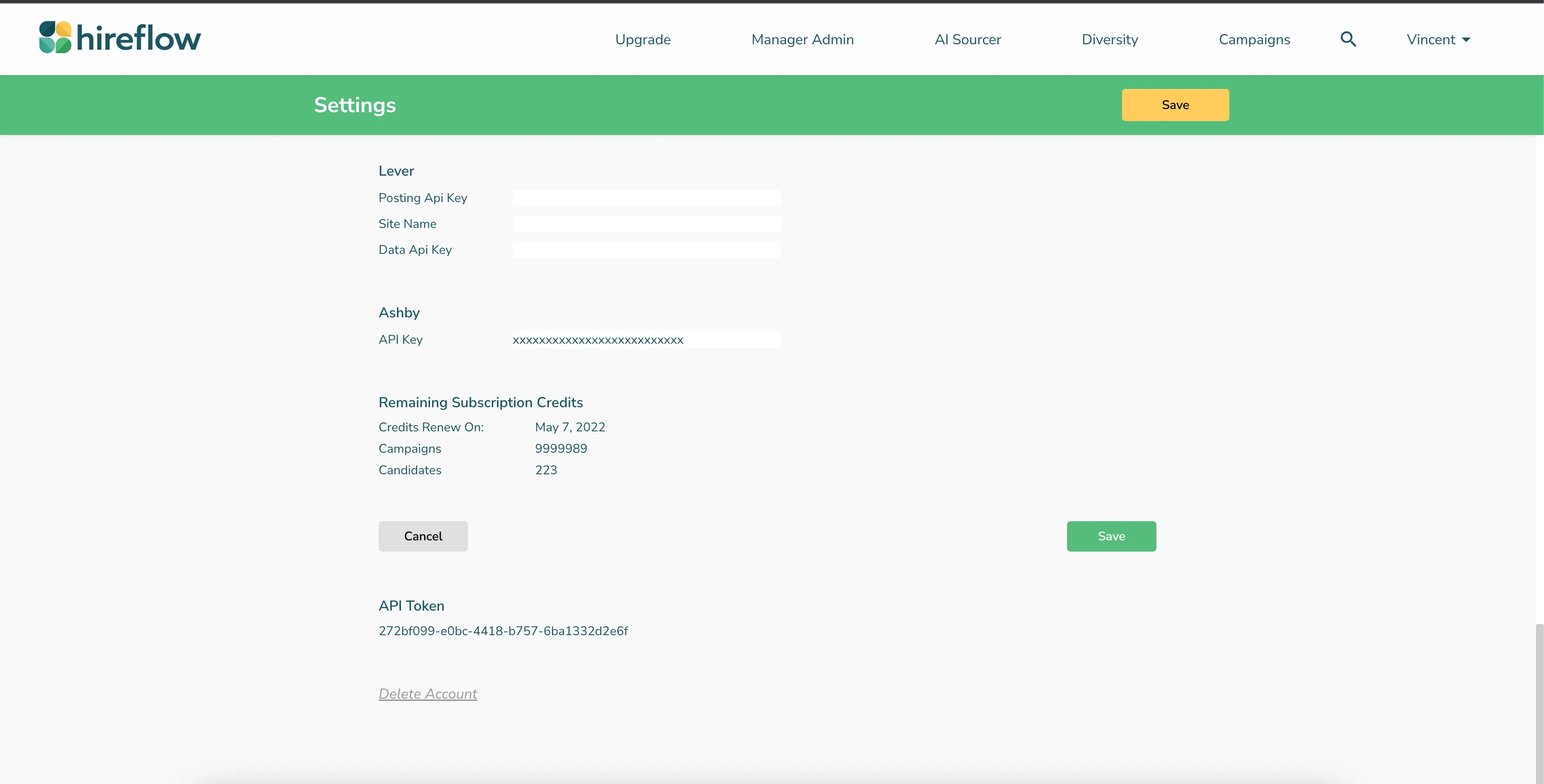The width and height of the screenshot is (1544, 784).
Task: Click the yellow Save button in header
Action: point(1175,105)
